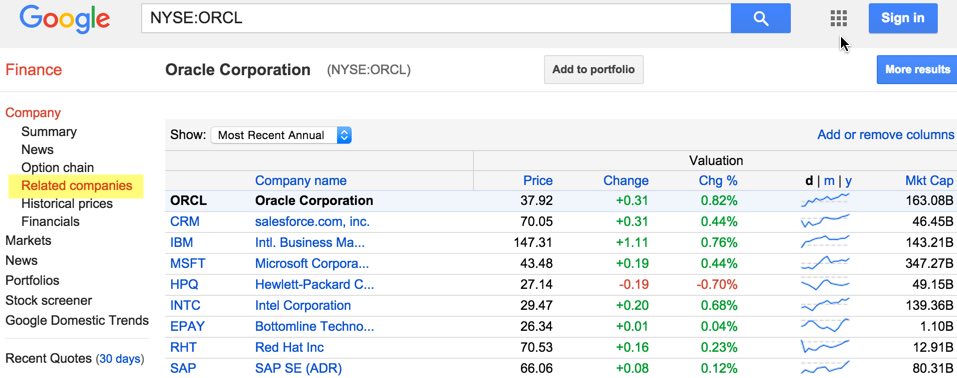Click the Company heading in sidebar
Image resolution: width=957 pixels, height=378 pixels.
(x=33, y=113)
